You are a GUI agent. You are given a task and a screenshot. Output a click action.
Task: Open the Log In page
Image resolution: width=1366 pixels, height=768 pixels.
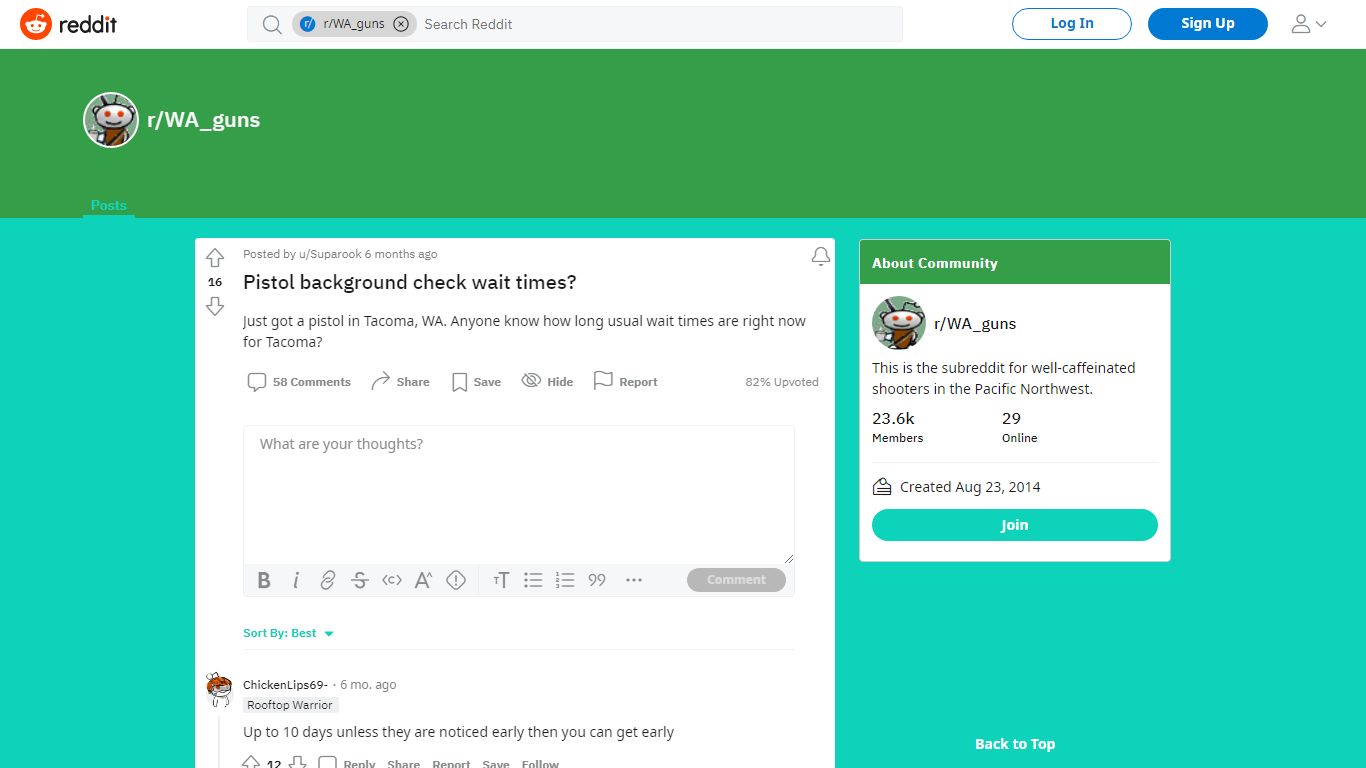point(1072,24)
